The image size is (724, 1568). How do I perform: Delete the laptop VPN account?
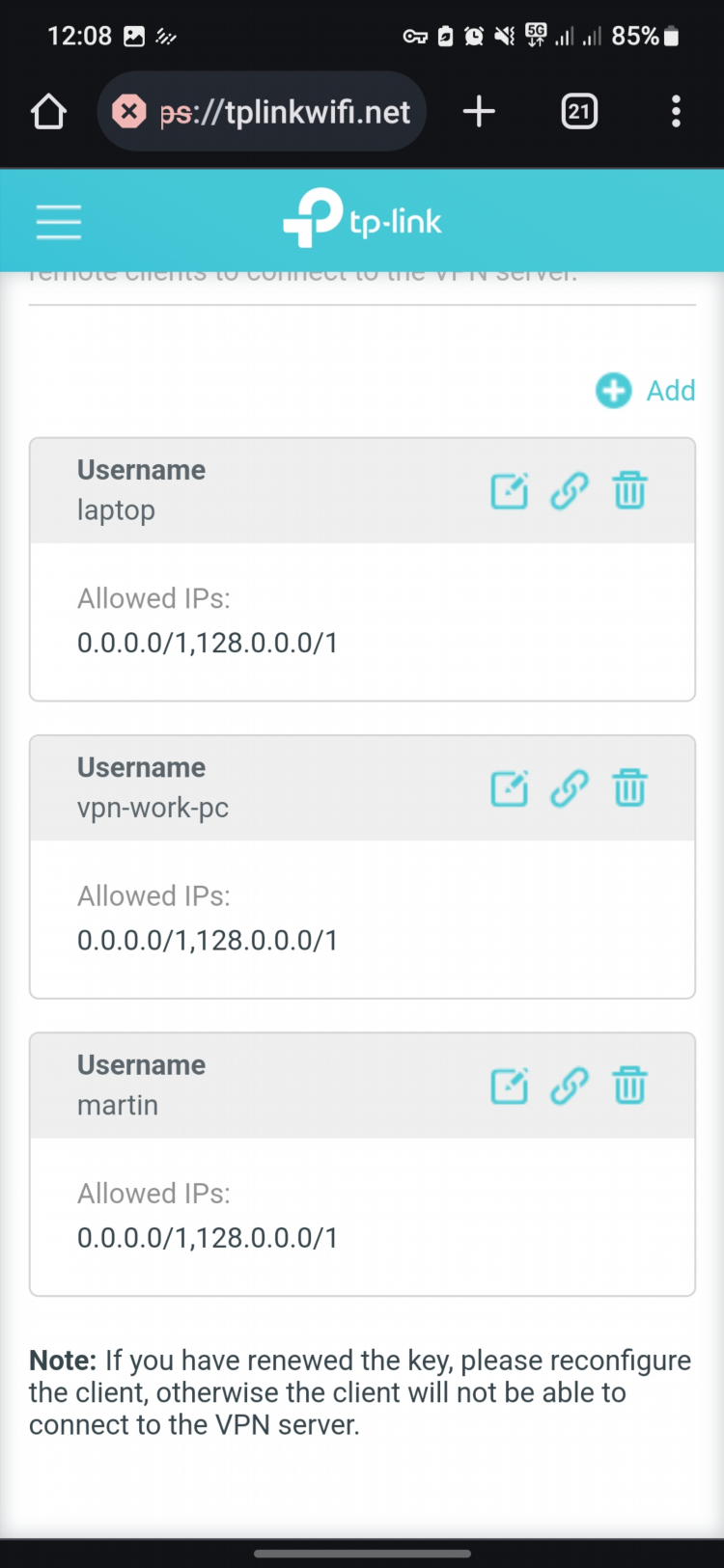tap(629, 491)
